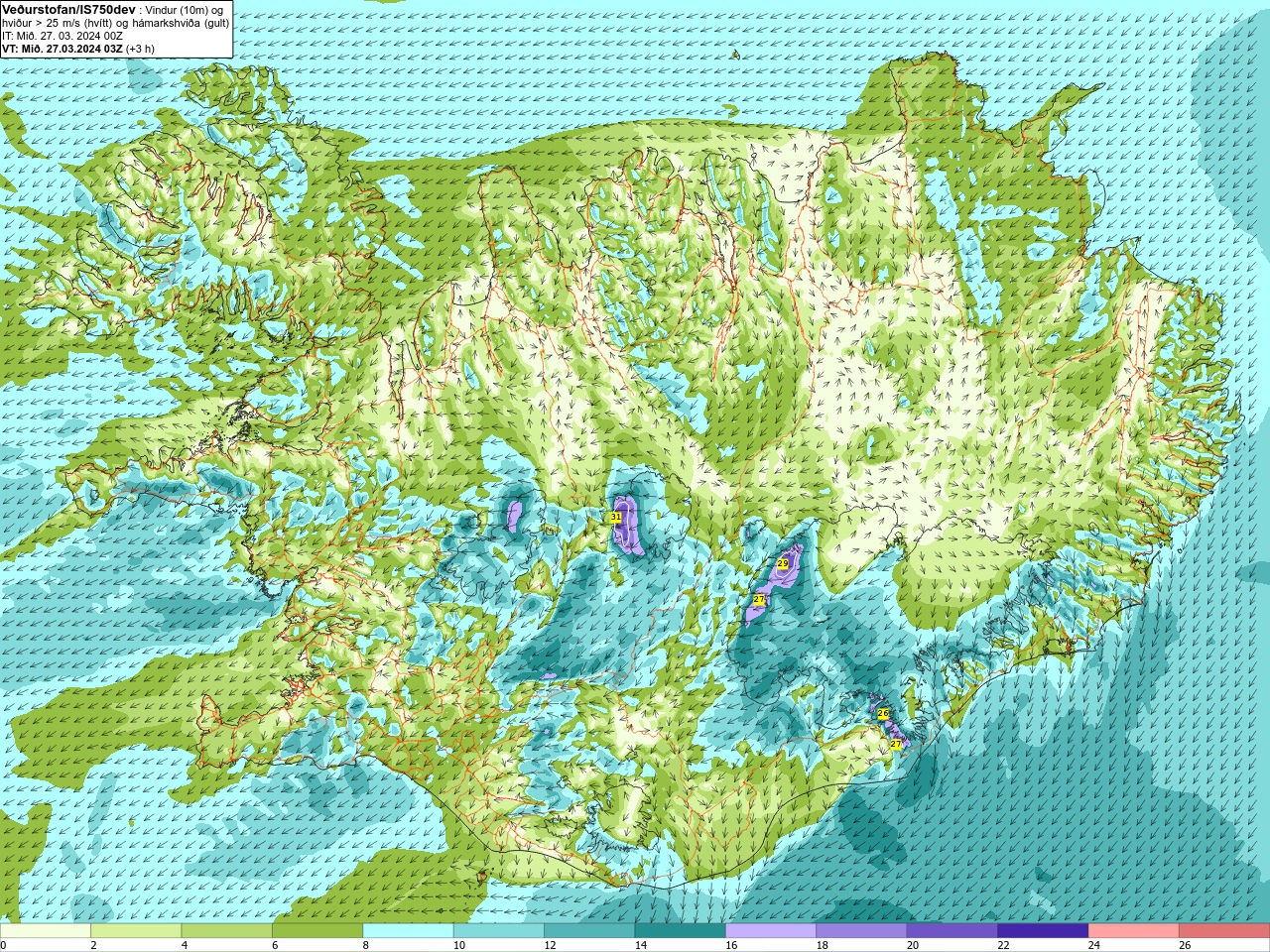Select the 27 gust label below label 26
Viewport: 1270px width, 952px height.
point(896,744)
